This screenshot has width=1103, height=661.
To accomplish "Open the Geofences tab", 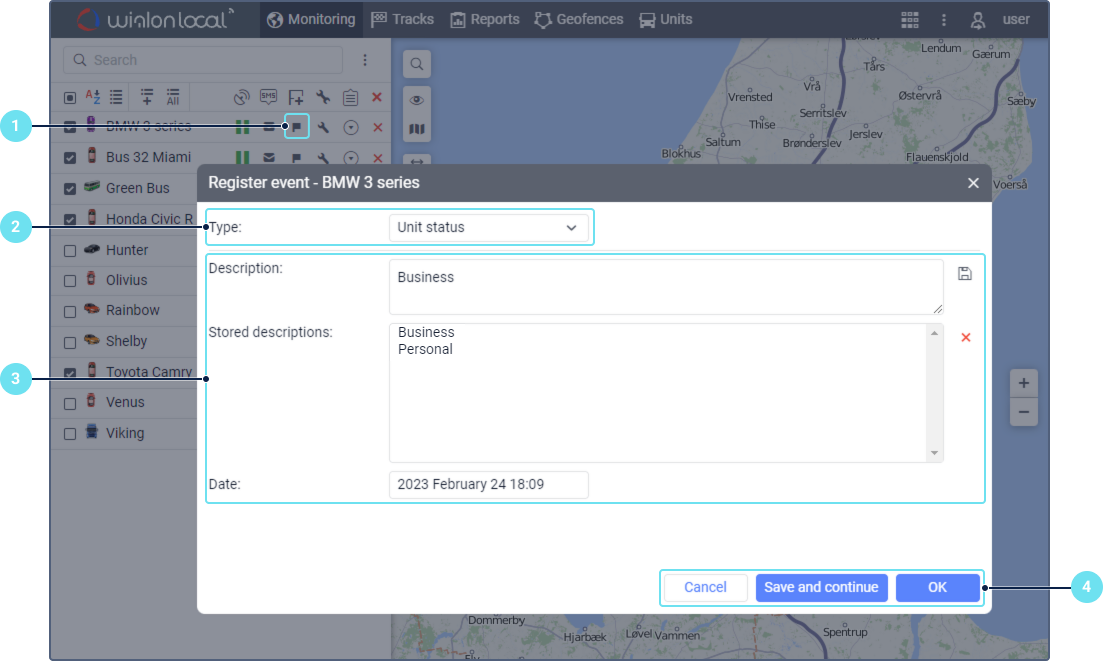I will (x=579, y=19).
